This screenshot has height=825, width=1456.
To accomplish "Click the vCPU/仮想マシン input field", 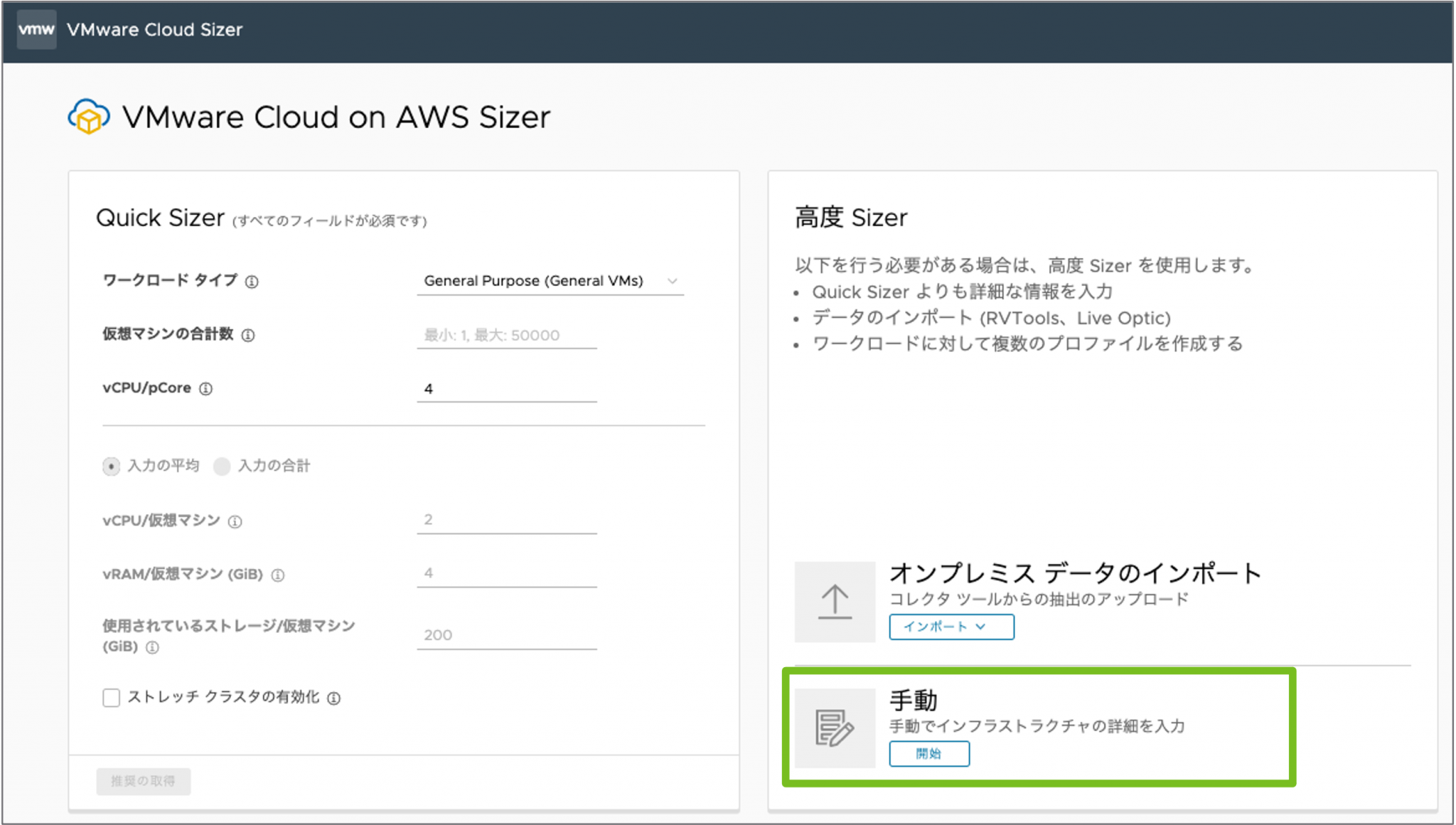I will [506, 520].
